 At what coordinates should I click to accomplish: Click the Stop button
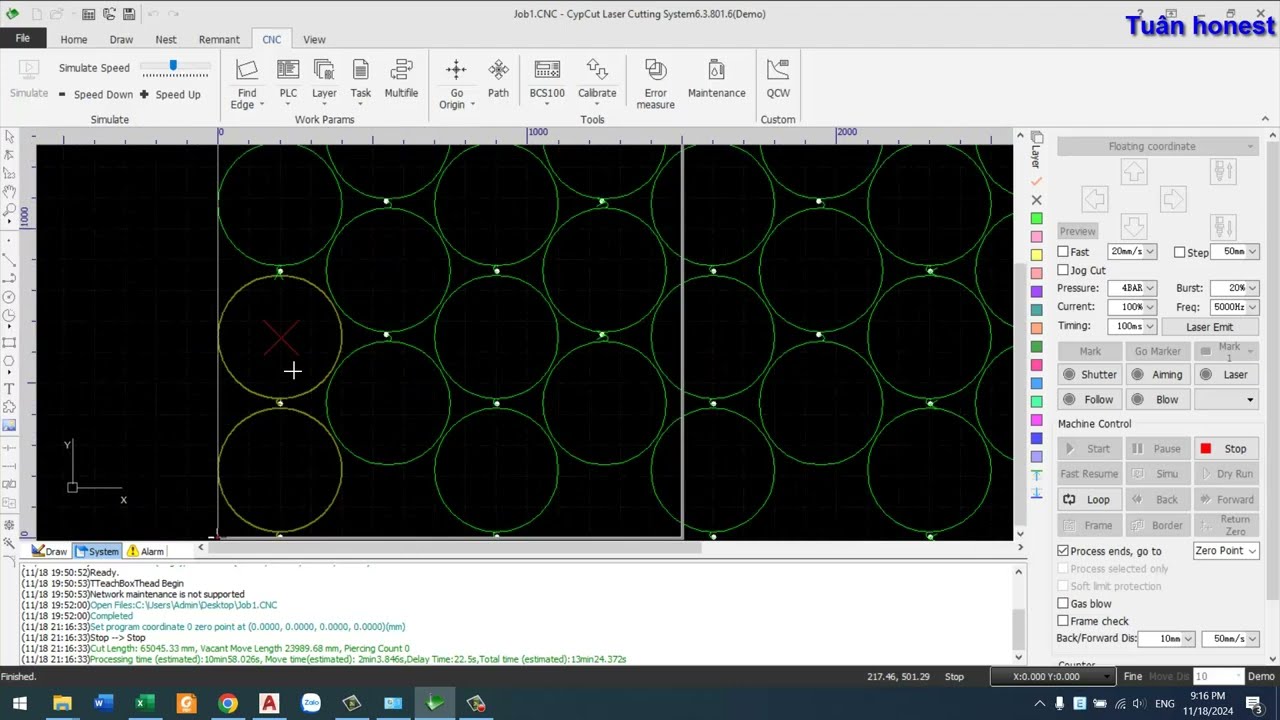(x=1226, y=449)
